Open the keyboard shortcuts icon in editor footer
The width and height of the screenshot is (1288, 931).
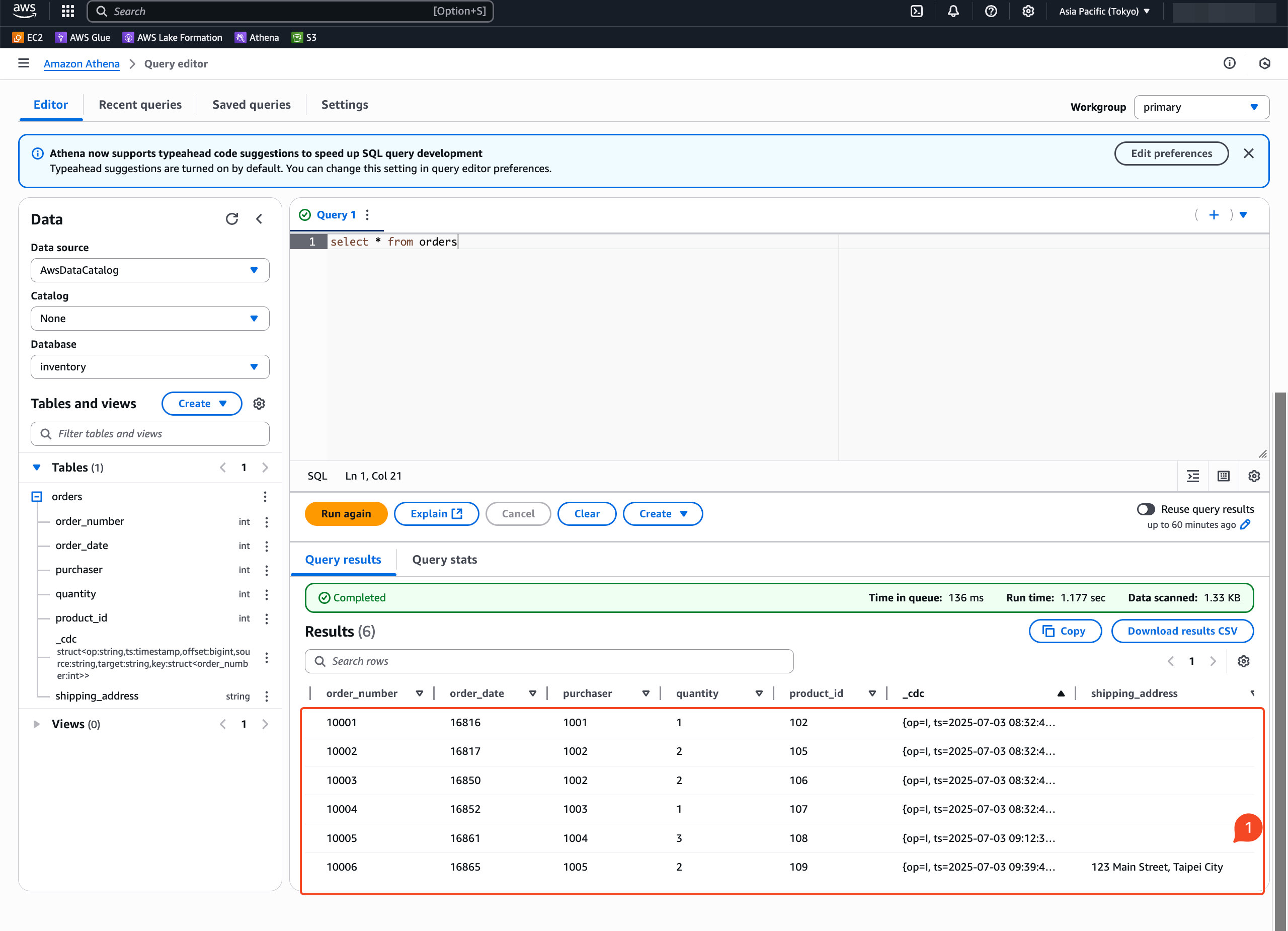(1224, 476)
